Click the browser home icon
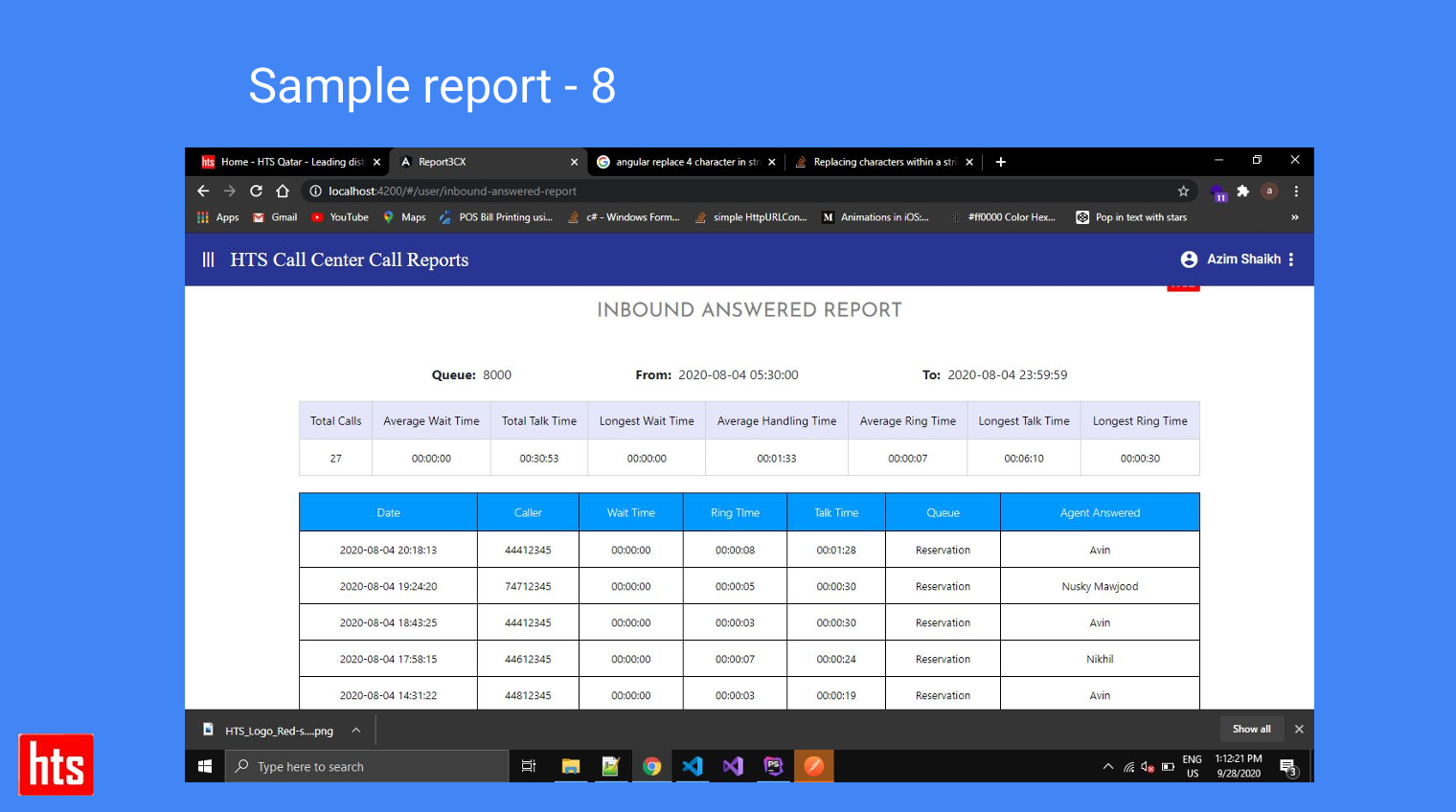The height and width of the screenshot is (812, 1456). point(283,192)
